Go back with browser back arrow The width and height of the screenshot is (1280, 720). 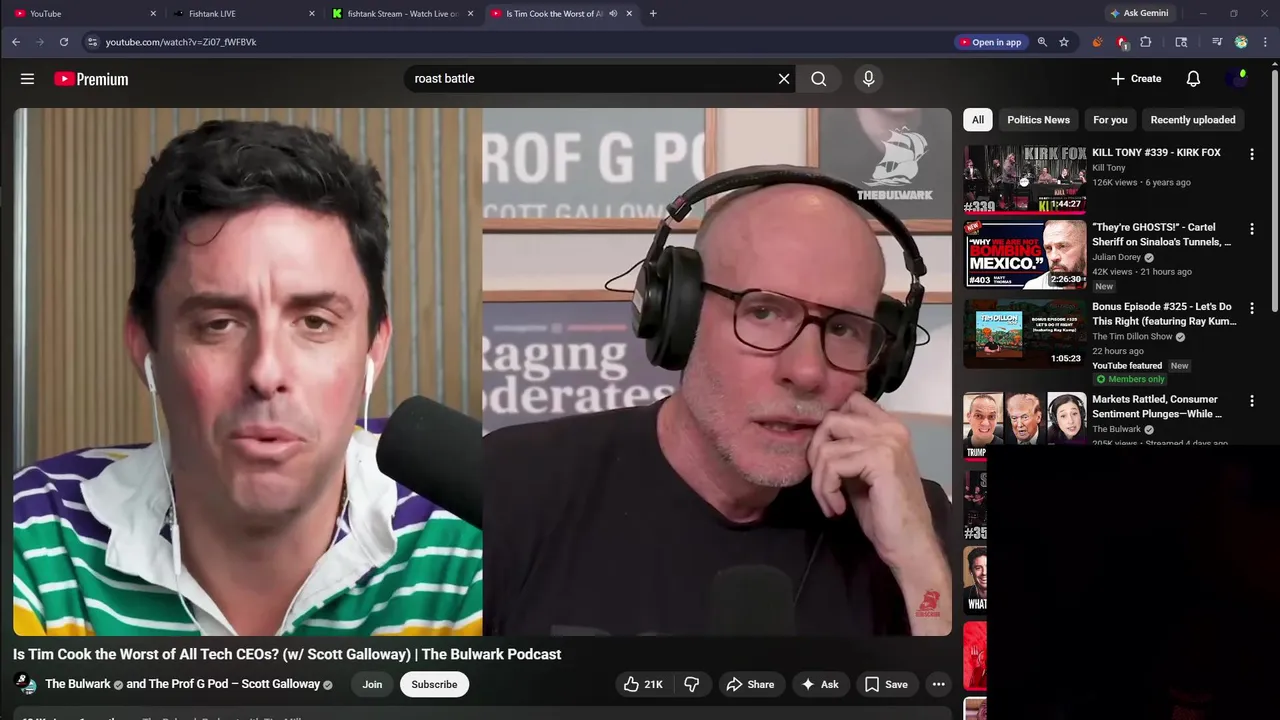(16, 42)
